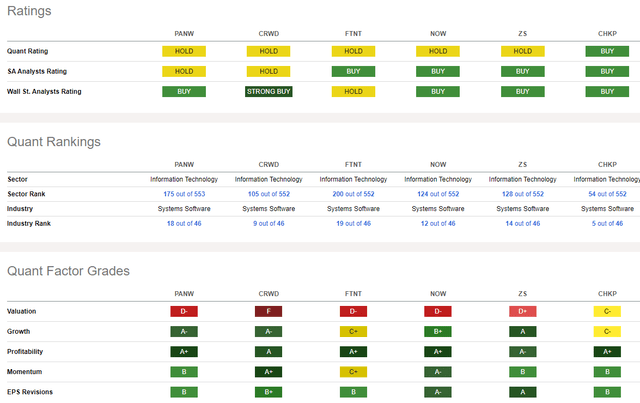Open ZS sector rank 128 out of 552
This screenshot has width=640, height=403.
click(x=523, y=194)
